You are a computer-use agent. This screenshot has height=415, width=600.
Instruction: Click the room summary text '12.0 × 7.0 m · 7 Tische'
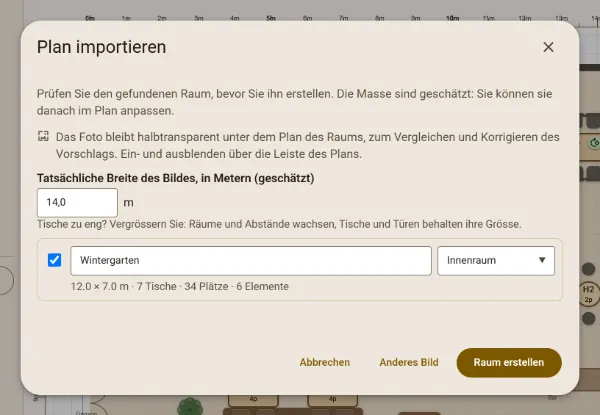click(124, 286)
